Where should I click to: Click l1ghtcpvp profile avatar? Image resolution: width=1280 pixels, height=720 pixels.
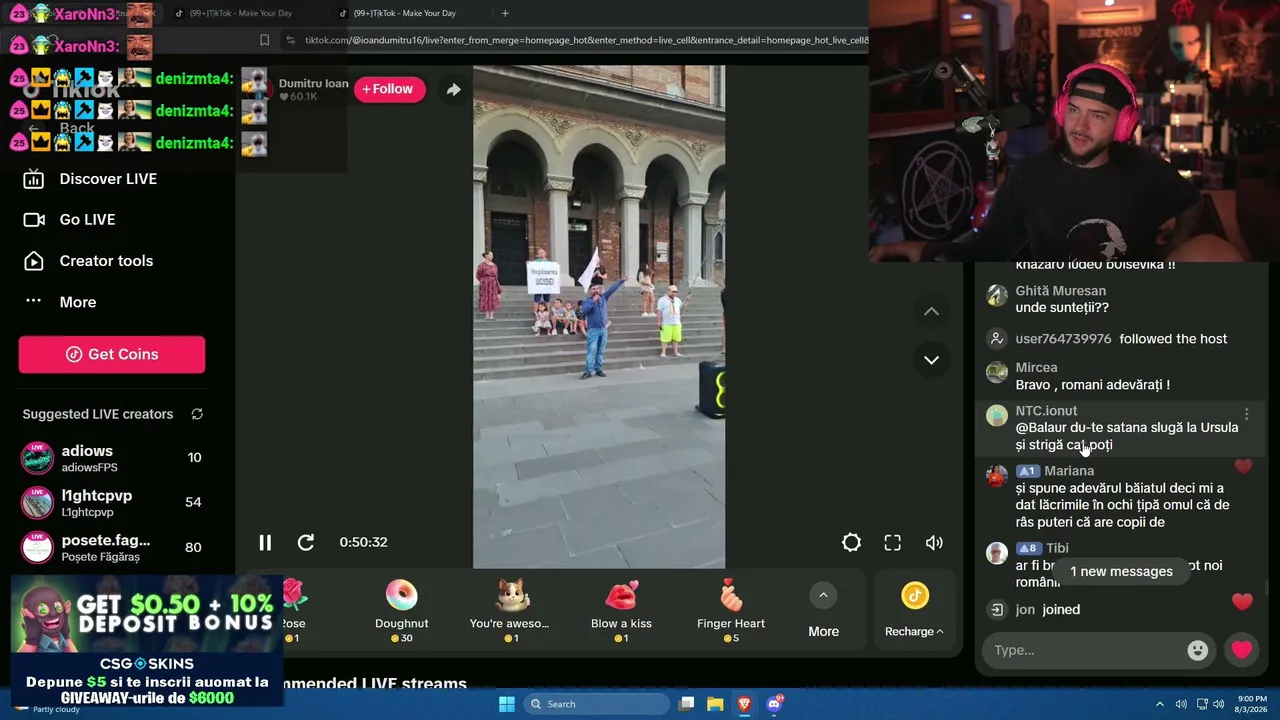coord(37,502)
